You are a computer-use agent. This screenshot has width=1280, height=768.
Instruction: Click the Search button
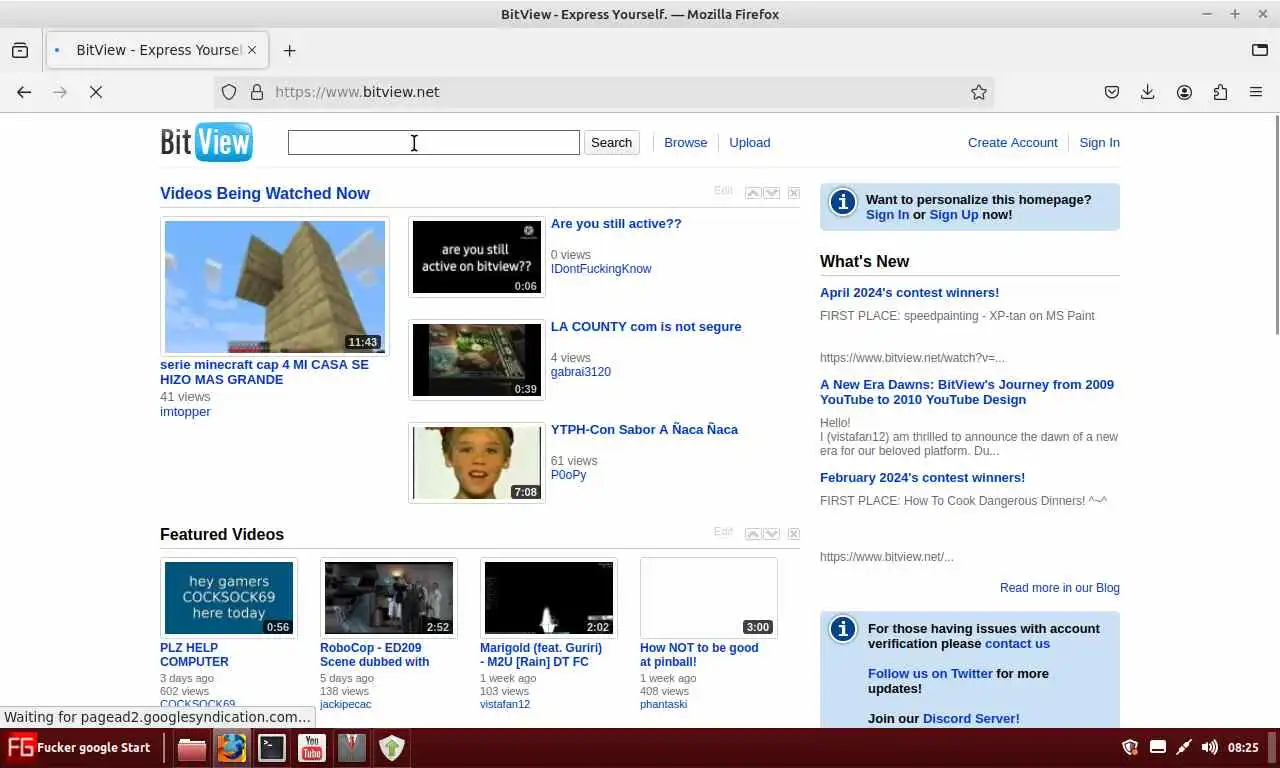pos(611,142)
